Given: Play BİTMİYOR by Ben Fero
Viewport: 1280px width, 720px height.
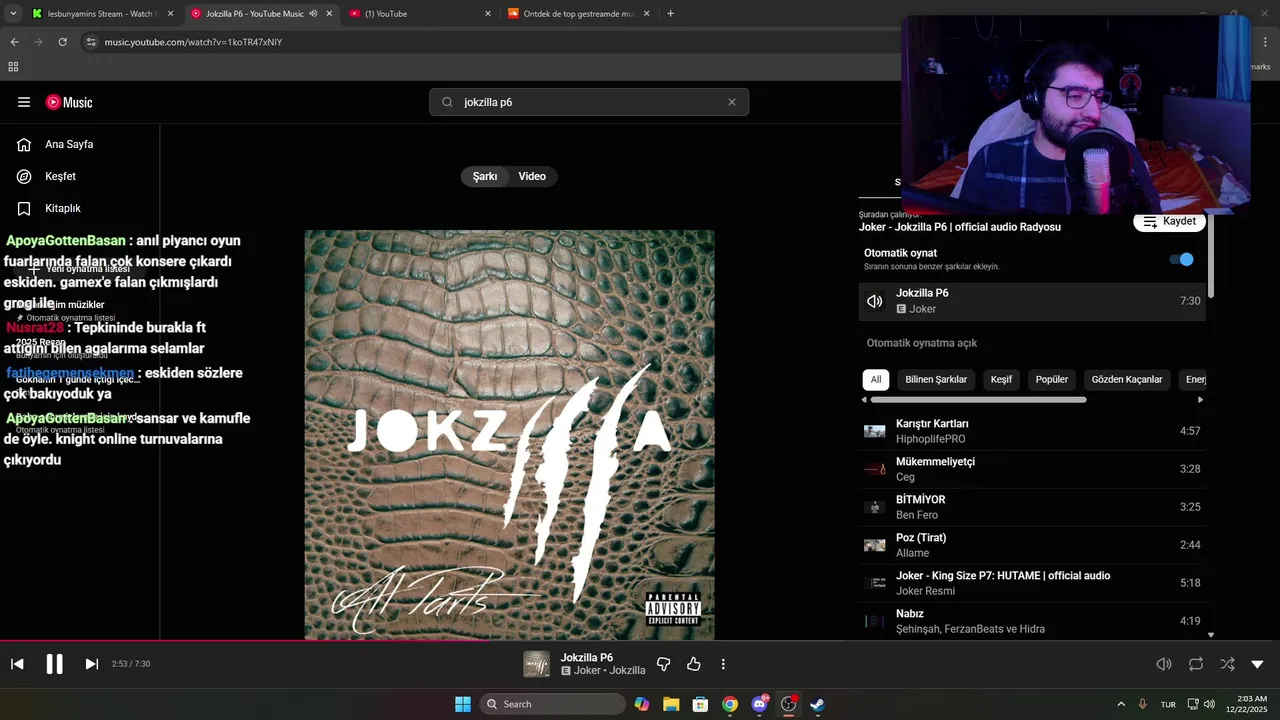Looking at the screenshot, I should [1032, 507].
